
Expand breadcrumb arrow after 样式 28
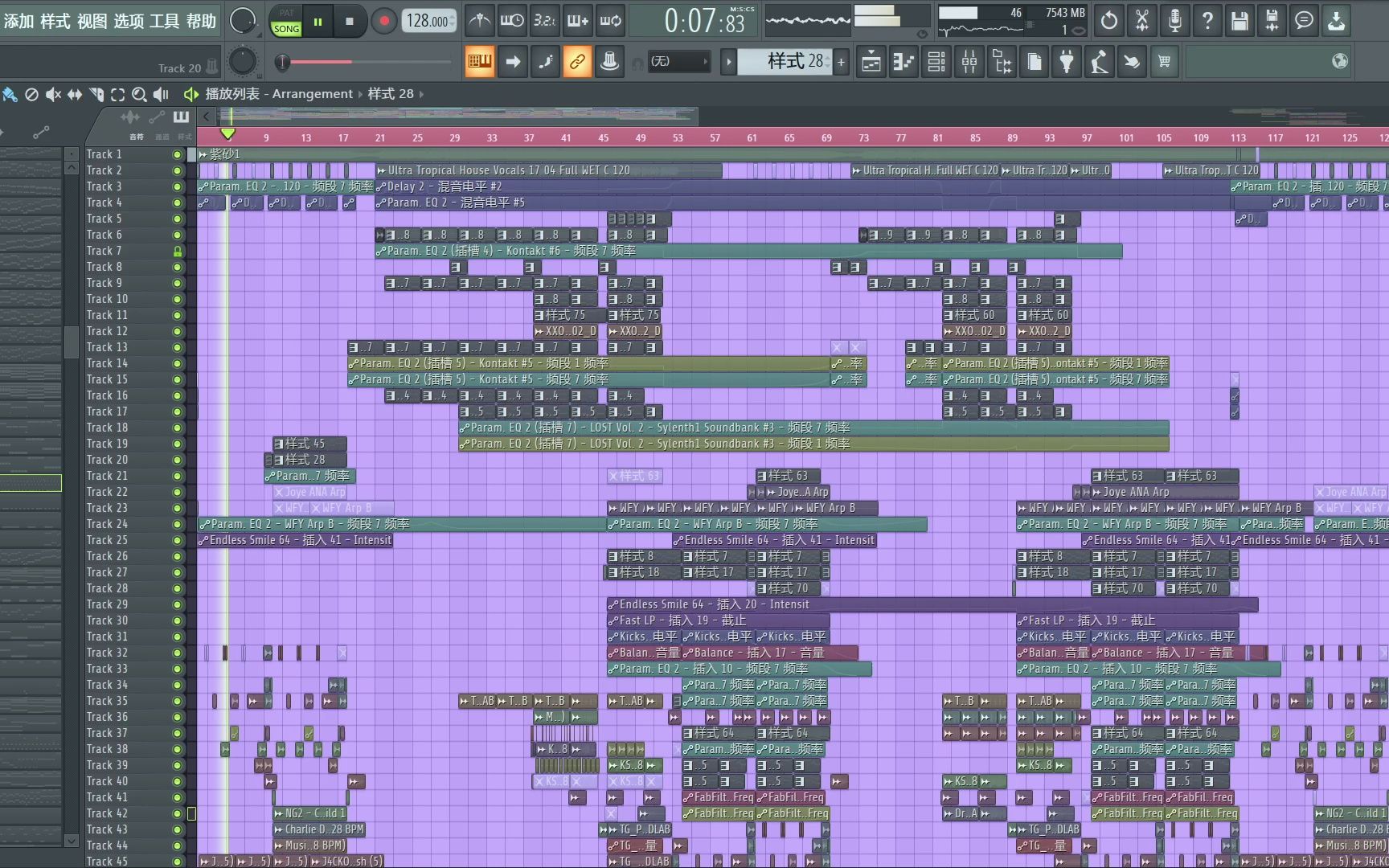(x=421, y=94)
